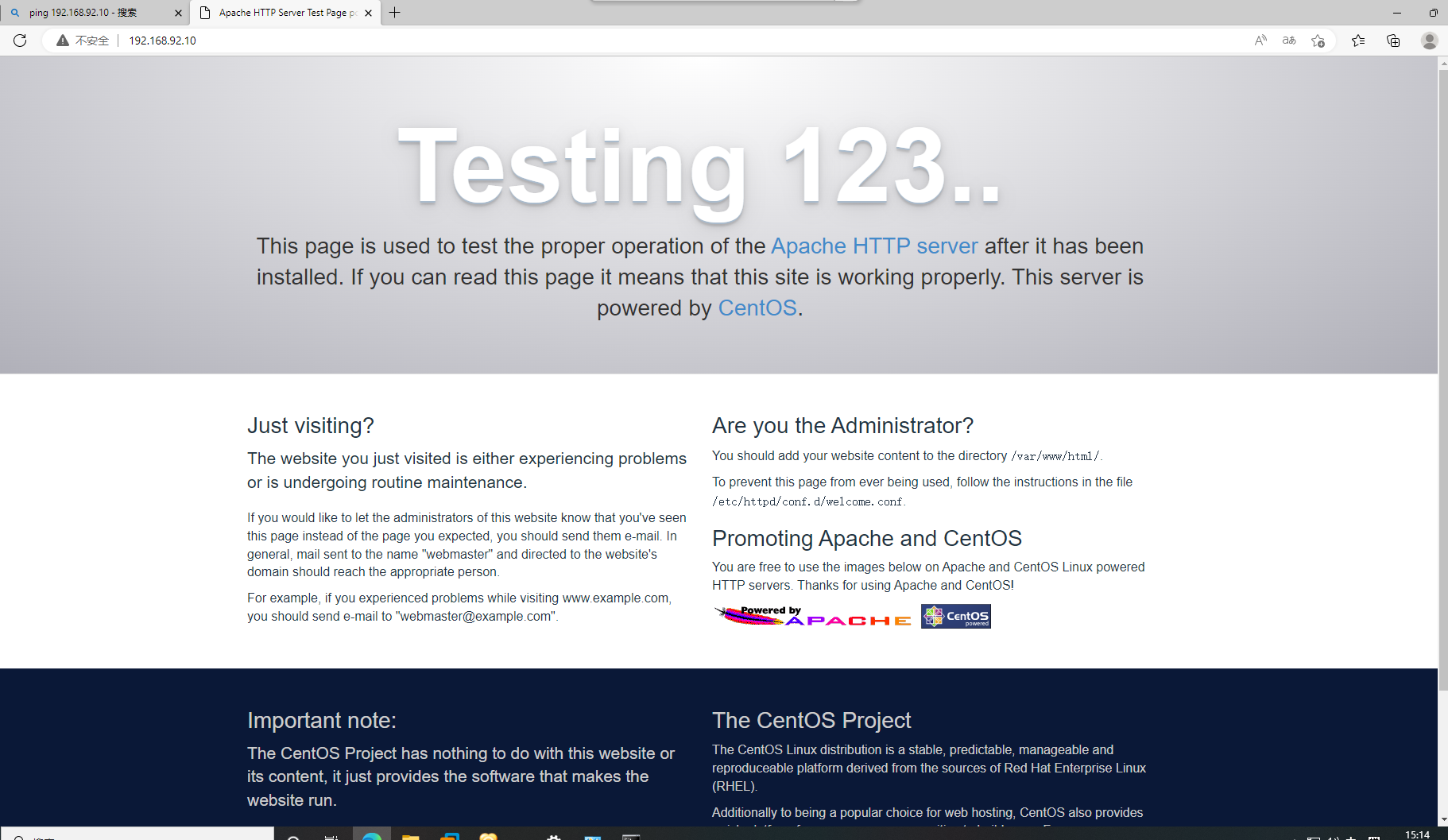1448x840 pixels.
Task: Click the /var/www/html/ directory path
Action: (x=1055, y=456)
